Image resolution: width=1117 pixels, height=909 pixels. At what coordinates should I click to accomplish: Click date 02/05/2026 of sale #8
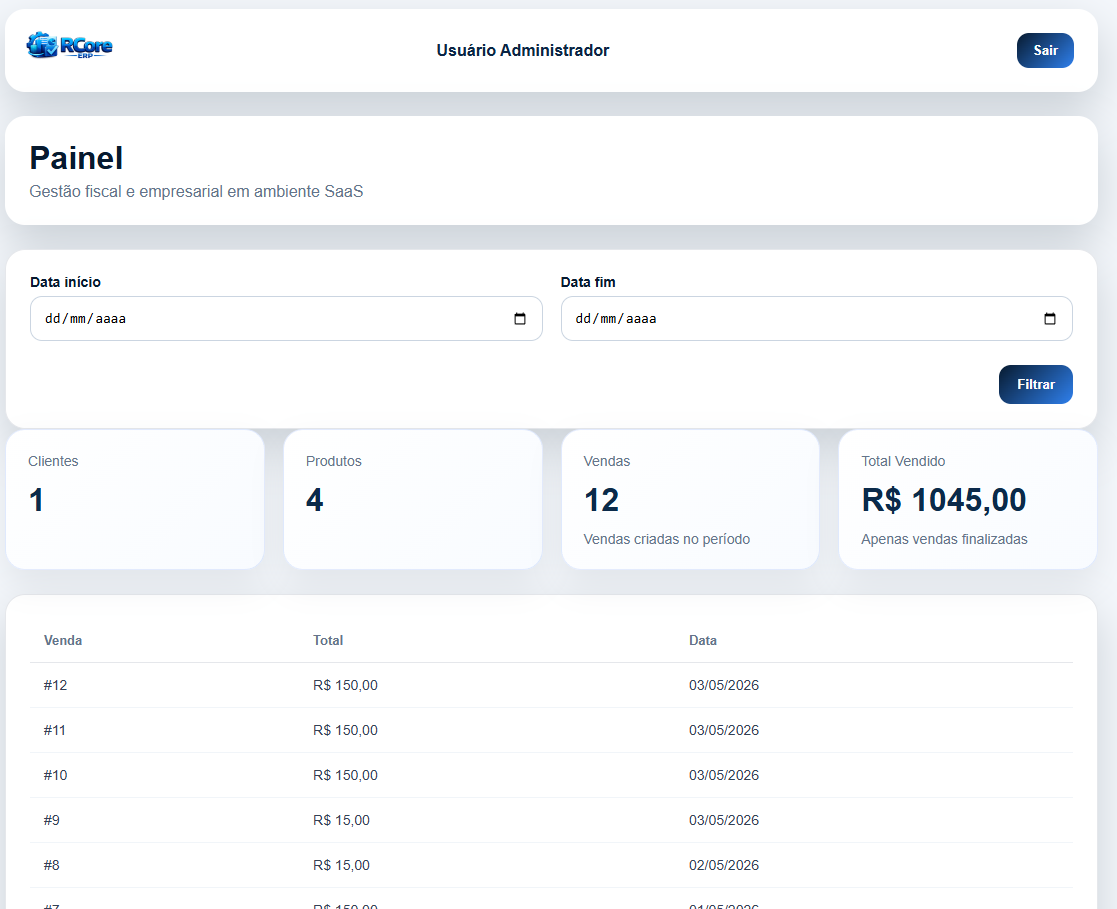pyautogui.click(x=724, y=865)
